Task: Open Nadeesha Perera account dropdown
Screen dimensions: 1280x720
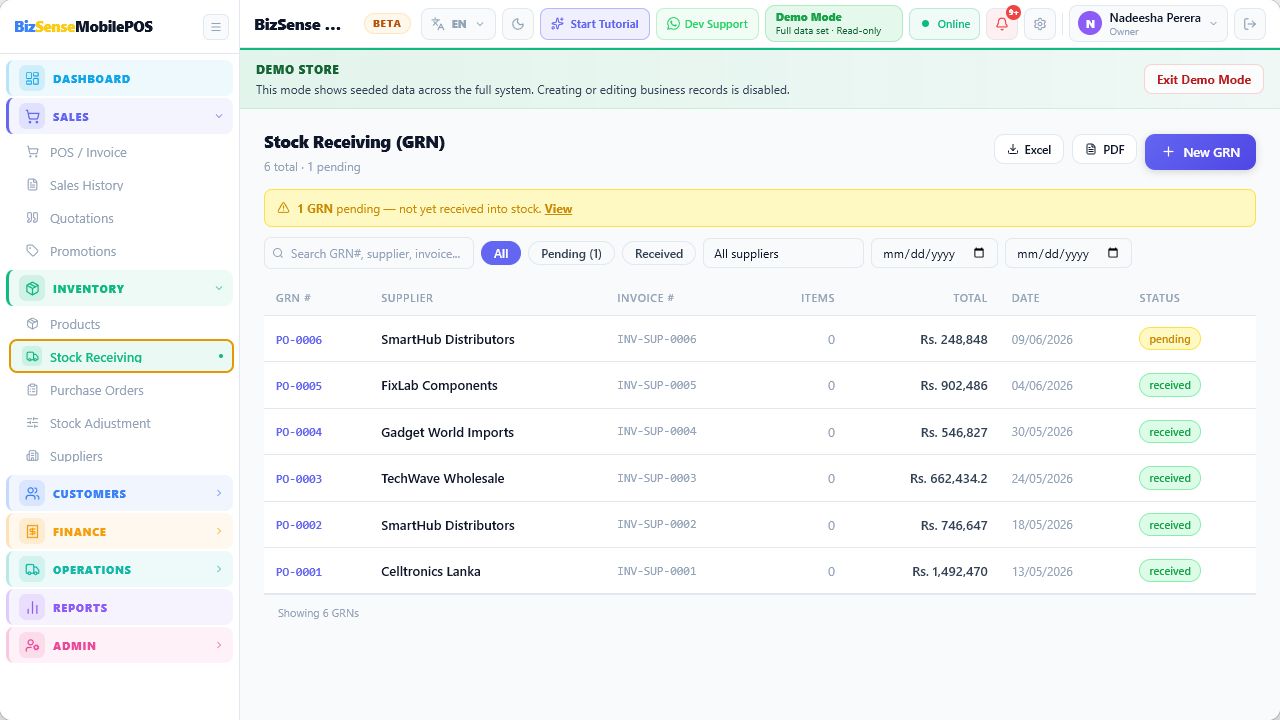Action: [x=1148, y=24]
